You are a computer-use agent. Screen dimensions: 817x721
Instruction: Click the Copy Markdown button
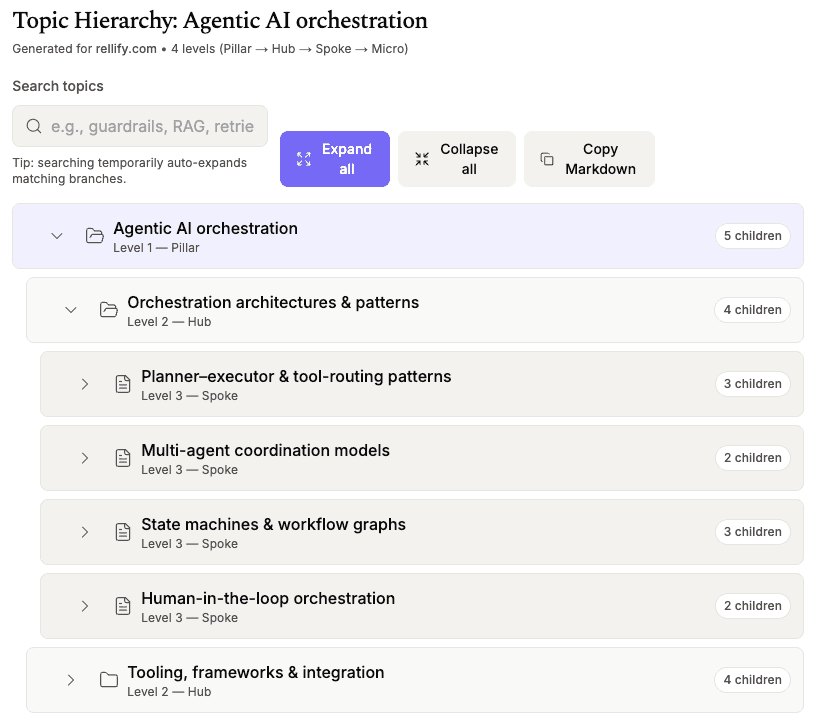pos(589,159)
